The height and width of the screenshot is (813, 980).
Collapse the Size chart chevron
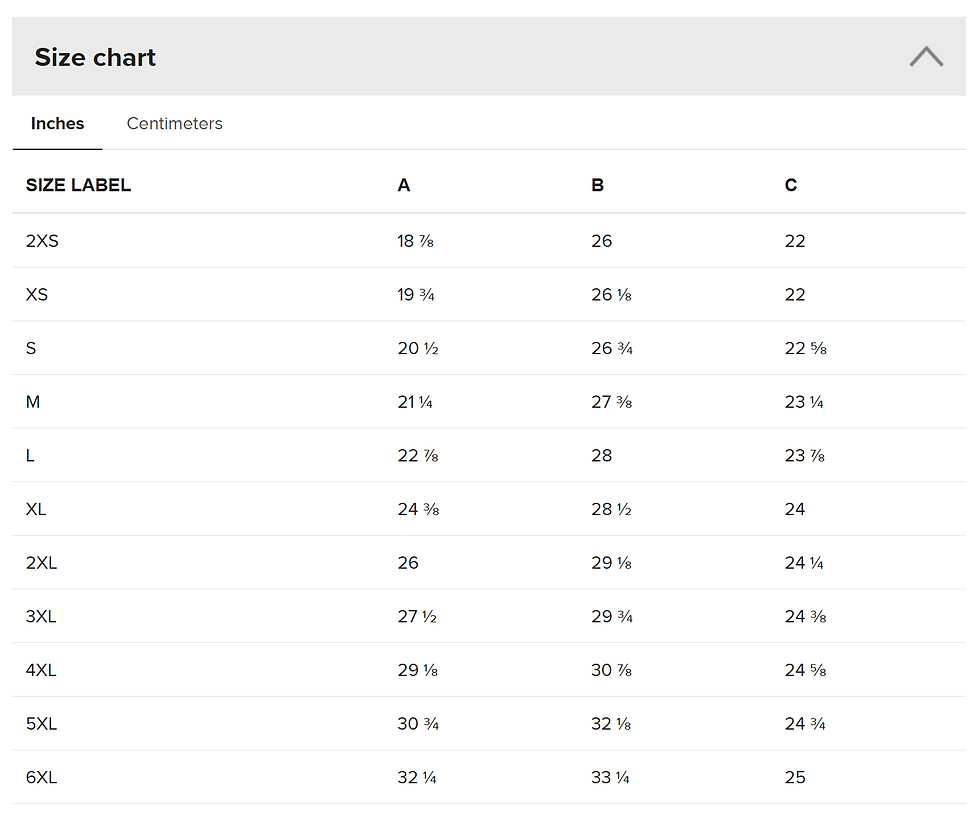point(926,57)
